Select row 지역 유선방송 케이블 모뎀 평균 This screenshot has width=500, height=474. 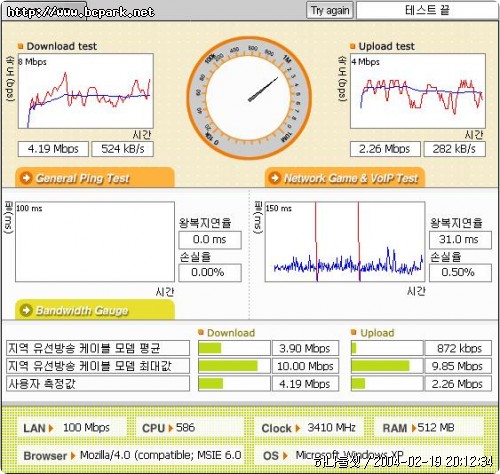(x=98, y=348)
